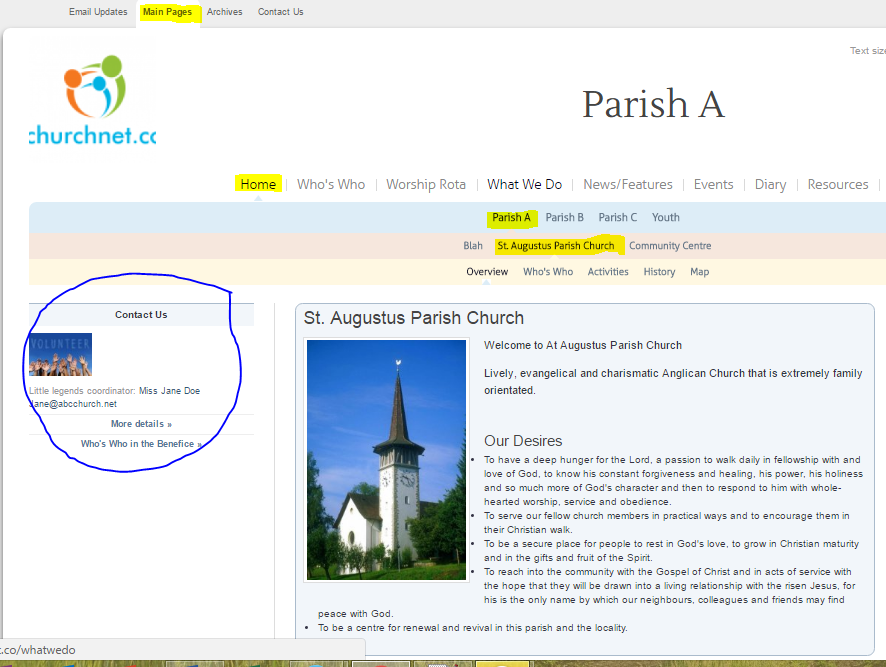
Task: Click the St. Augustus church photo
Action: click(x=386, y=460)
